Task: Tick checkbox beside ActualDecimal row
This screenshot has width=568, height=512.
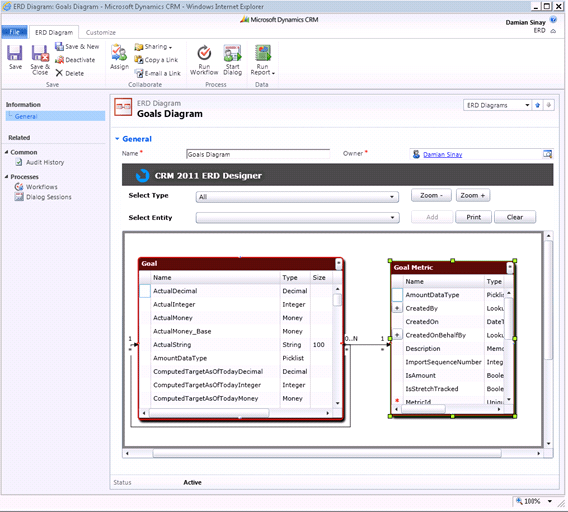Action: tap(145, 291)
